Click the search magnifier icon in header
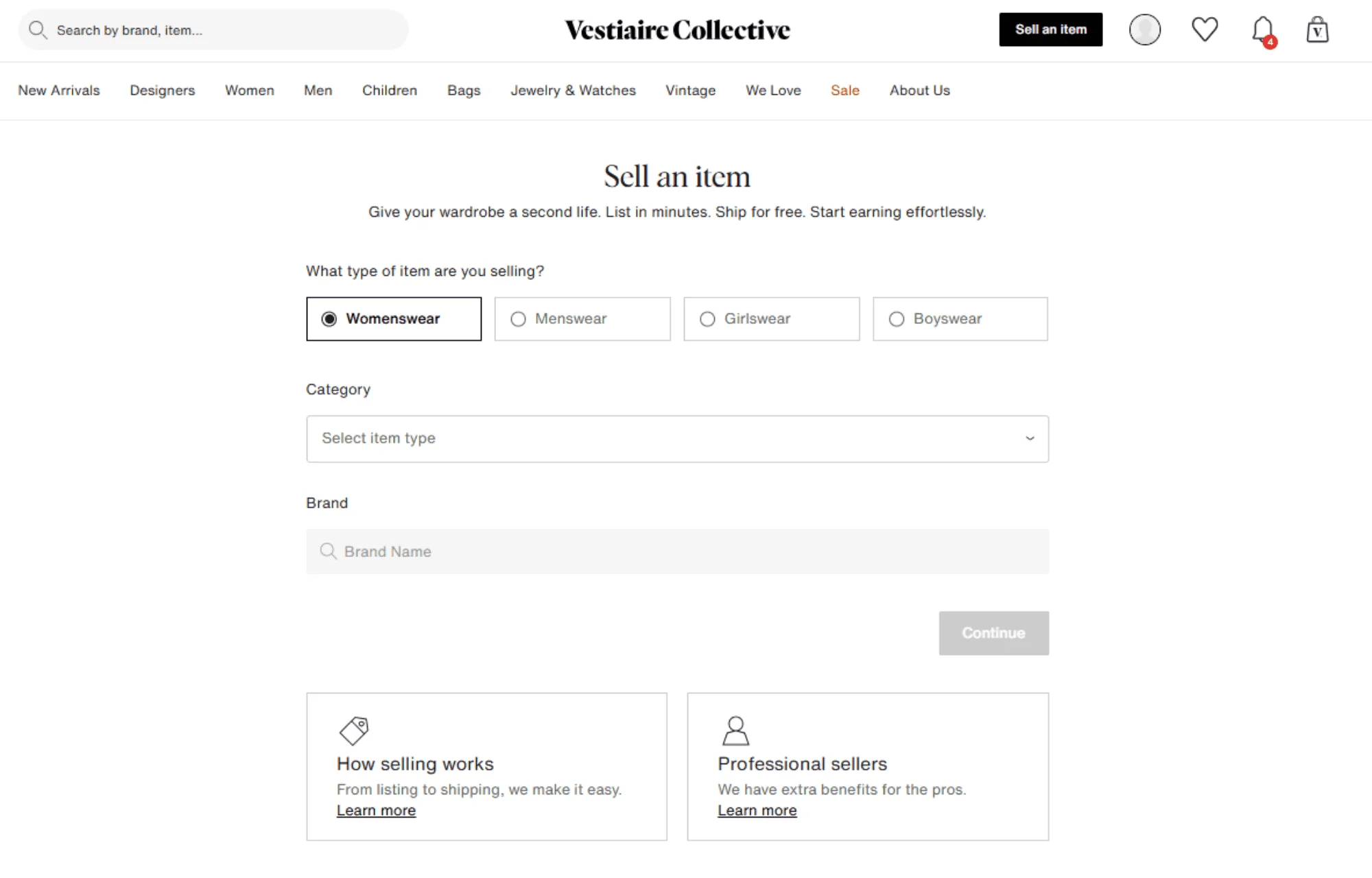The width and height of the screenshot is (1372, 878). click(38, 30)
